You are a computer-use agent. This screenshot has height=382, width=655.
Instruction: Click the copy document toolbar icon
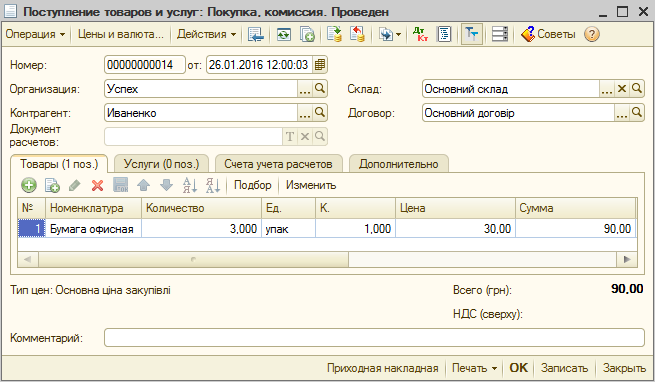click(x=307, y=34)
